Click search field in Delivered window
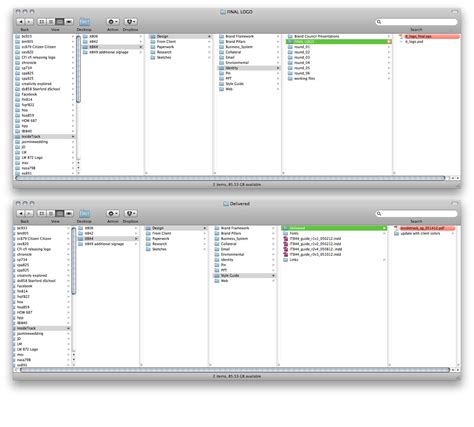The image size is (474, 427). tap(416, 214)
